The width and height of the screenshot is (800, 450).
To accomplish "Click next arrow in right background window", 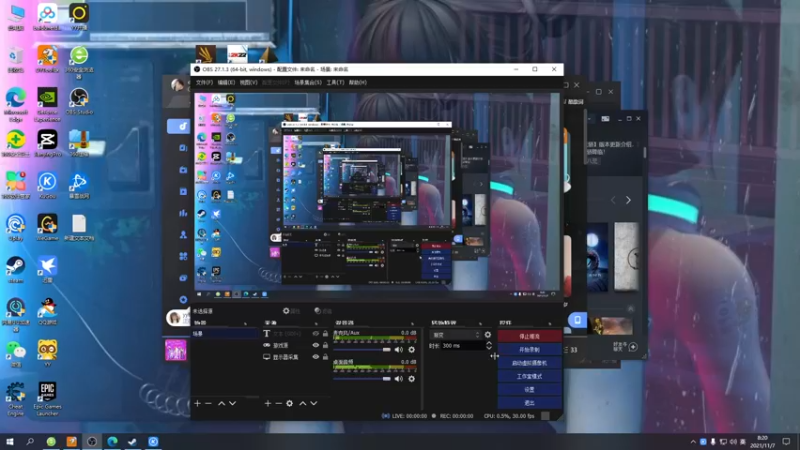I will point(628,200).
